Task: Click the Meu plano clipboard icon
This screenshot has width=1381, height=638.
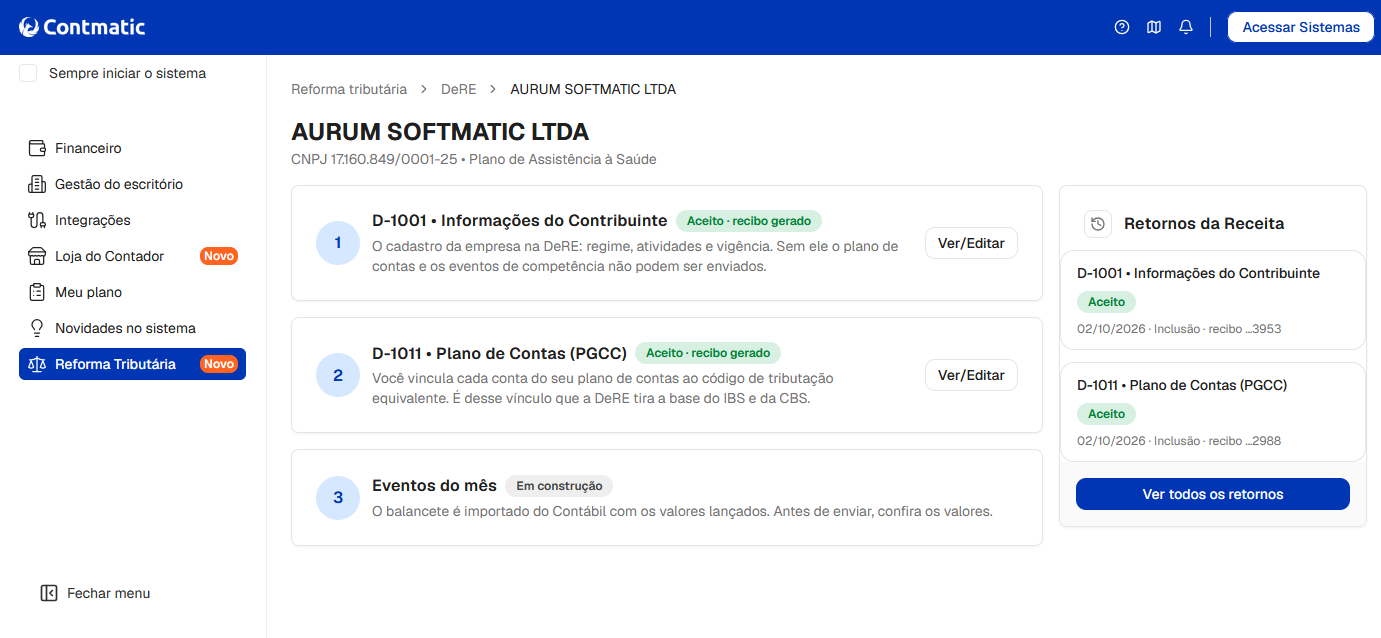Action: tap(37, 292)
